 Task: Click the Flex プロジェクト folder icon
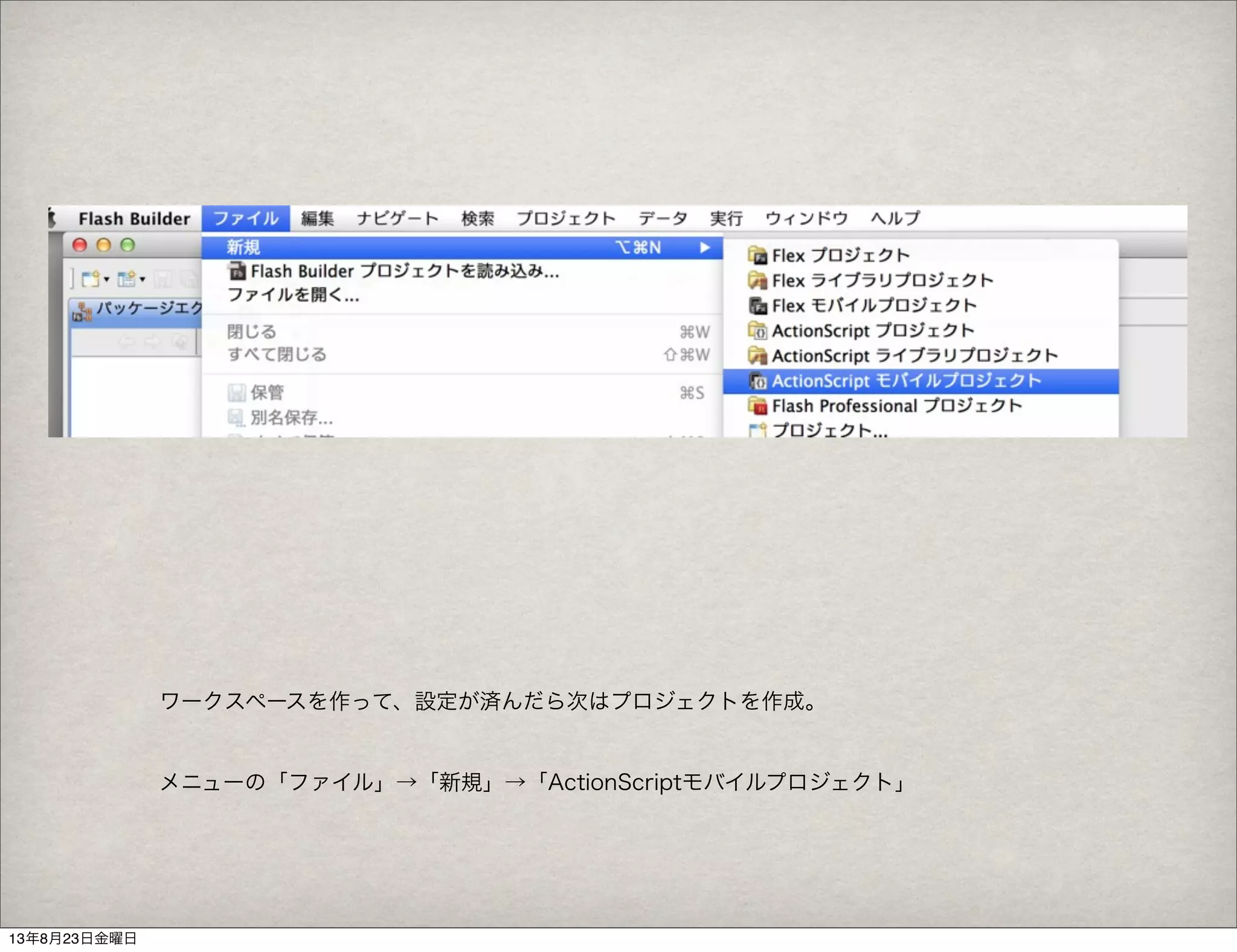tap(757, 256)
